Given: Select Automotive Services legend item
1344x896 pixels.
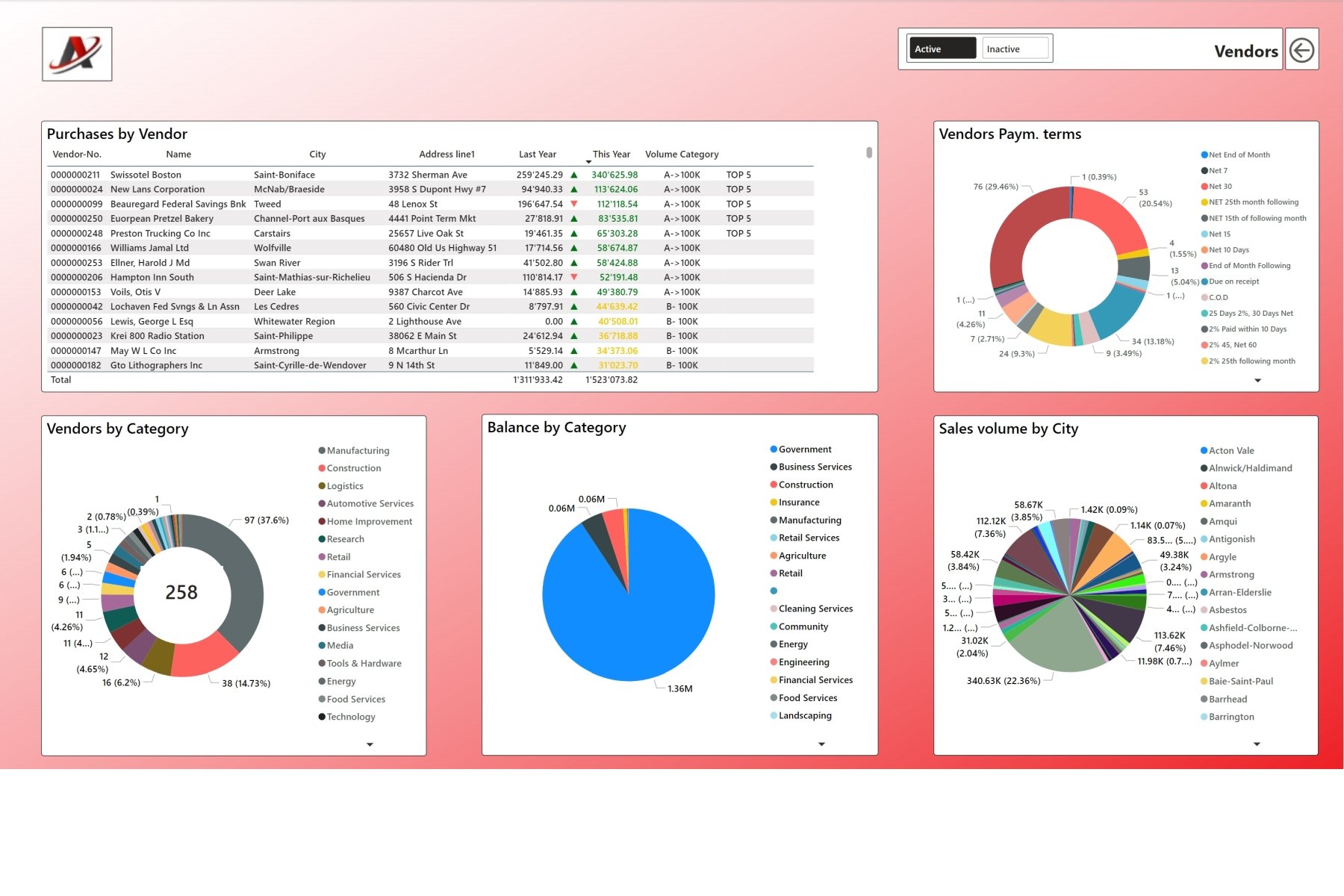Looking at the screenshot, I should point(366,503).
